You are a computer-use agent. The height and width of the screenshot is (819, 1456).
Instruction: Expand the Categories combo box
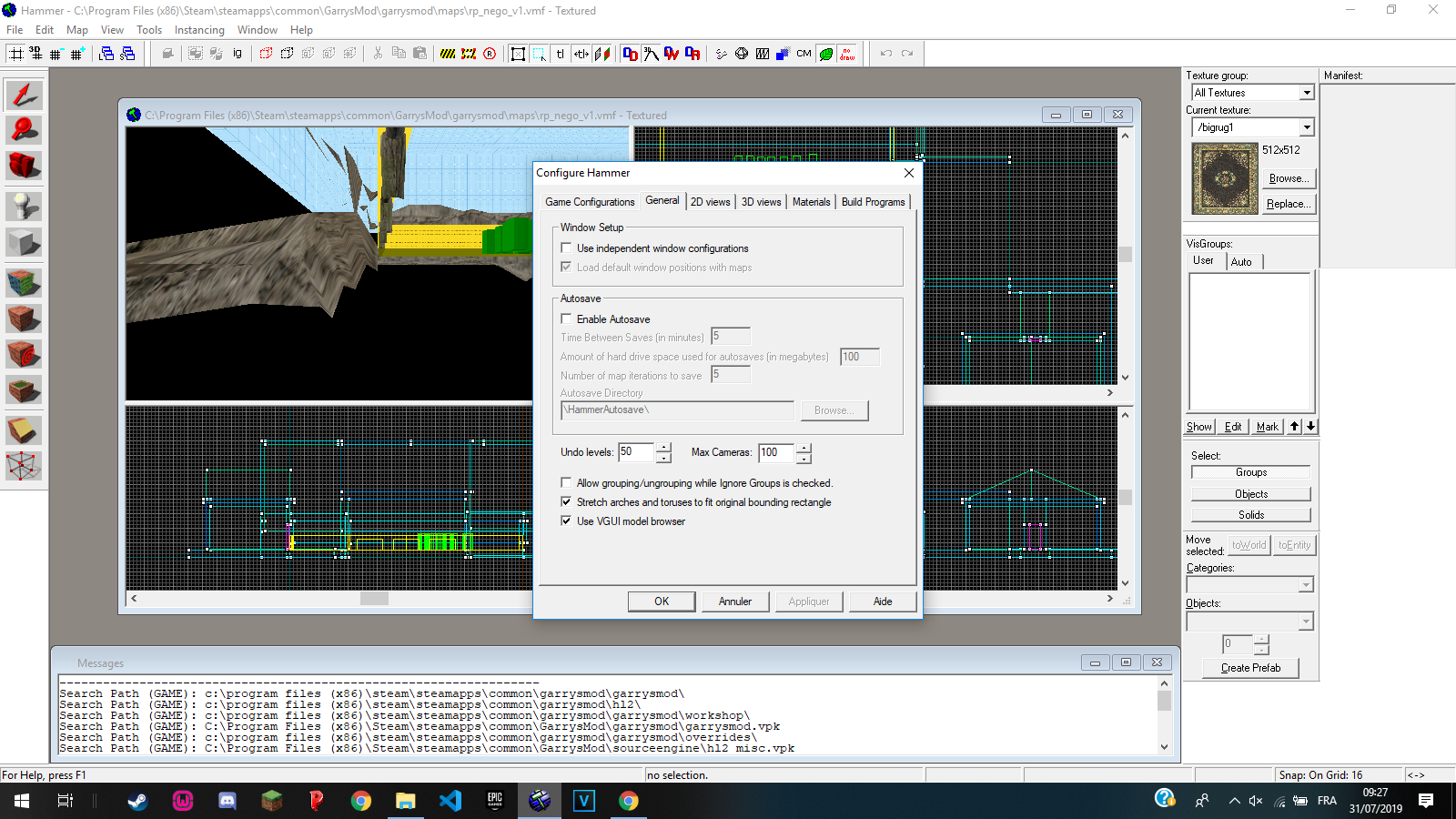(x=1306, y=585)
